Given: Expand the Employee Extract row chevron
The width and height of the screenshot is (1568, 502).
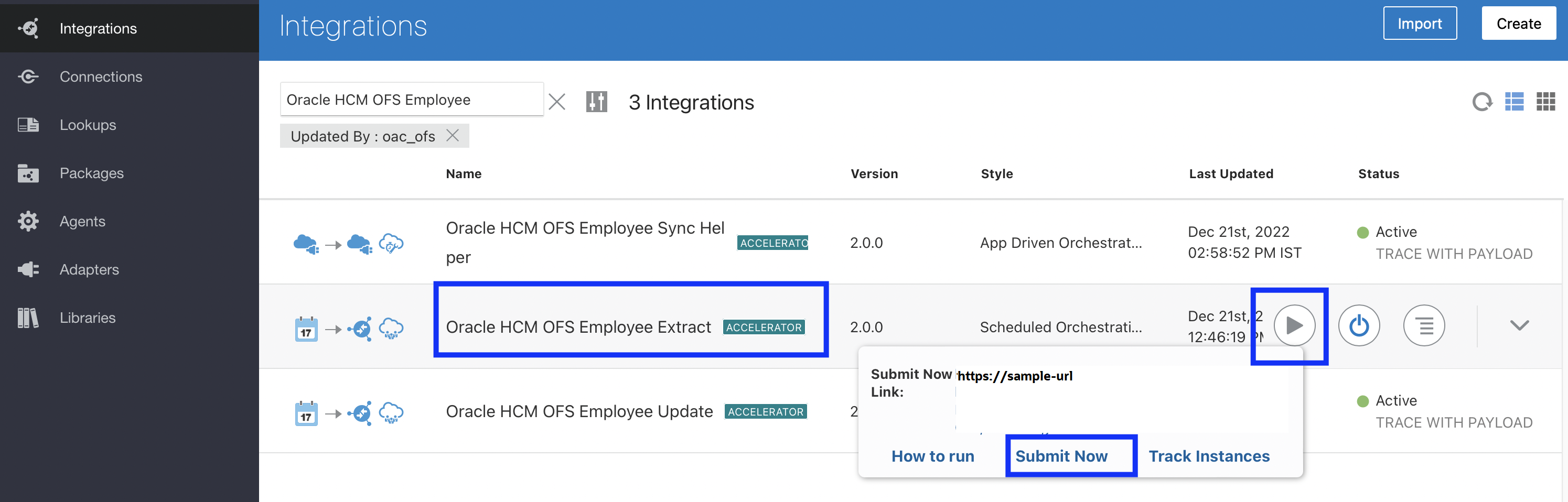Looking at the screenshot, I should coord(1519,325).
